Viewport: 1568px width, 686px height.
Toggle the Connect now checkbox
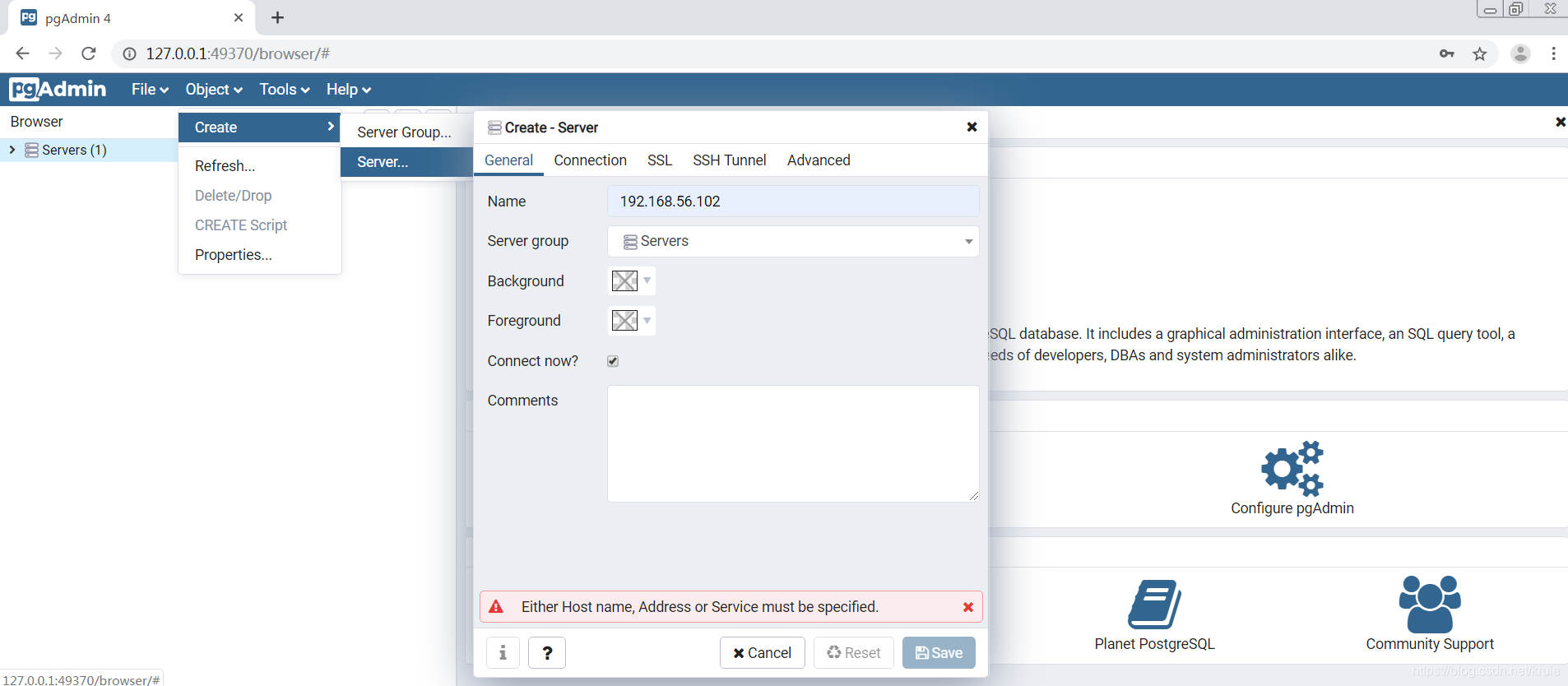613,361
